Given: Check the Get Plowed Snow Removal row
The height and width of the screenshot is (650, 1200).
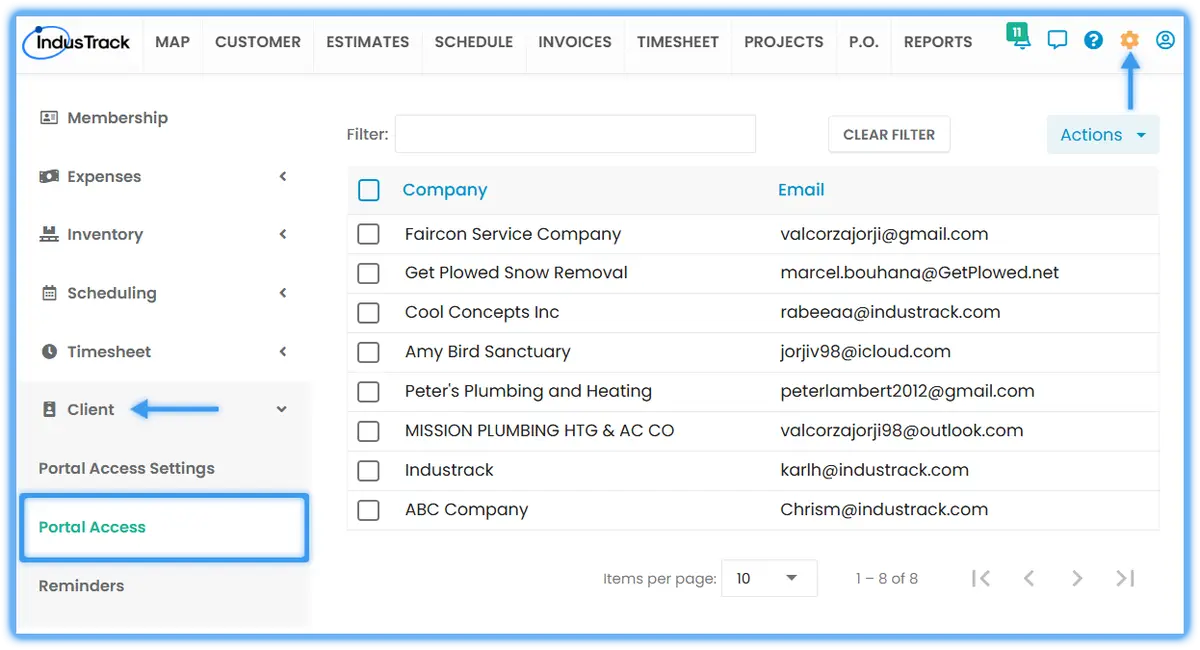Looking at the screenshot, I should [x=369, y=273].
